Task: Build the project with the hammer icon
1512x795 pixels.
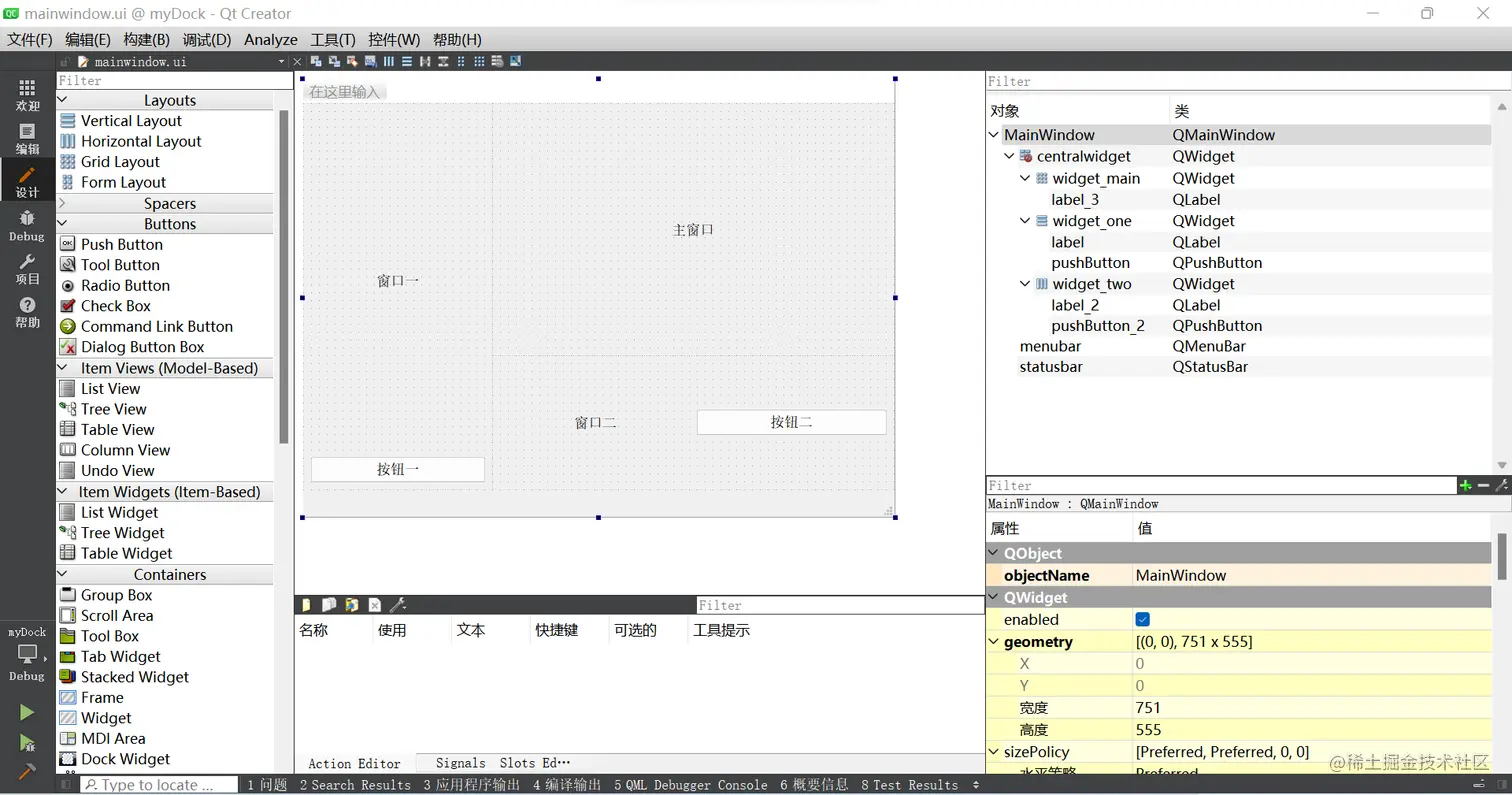Action: pos(27,771)
